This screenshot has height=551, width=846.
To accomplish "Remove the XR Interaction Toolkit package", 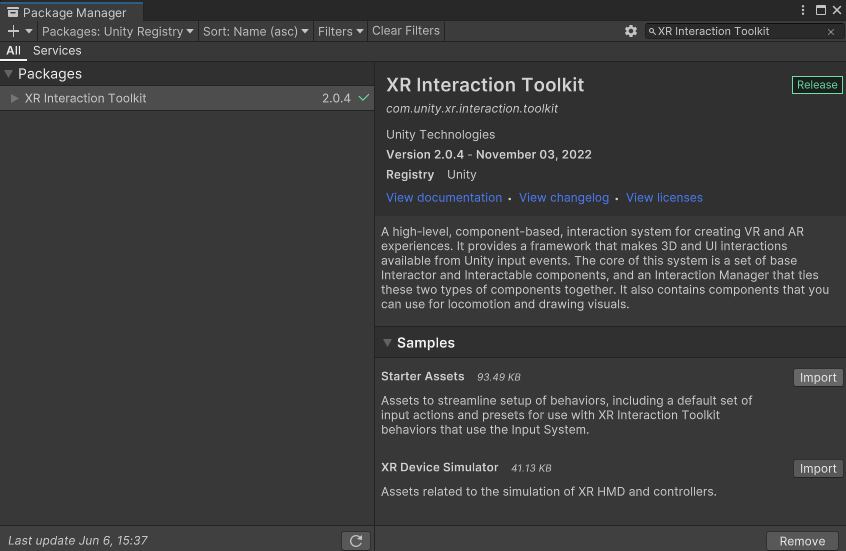I will 802,541.
